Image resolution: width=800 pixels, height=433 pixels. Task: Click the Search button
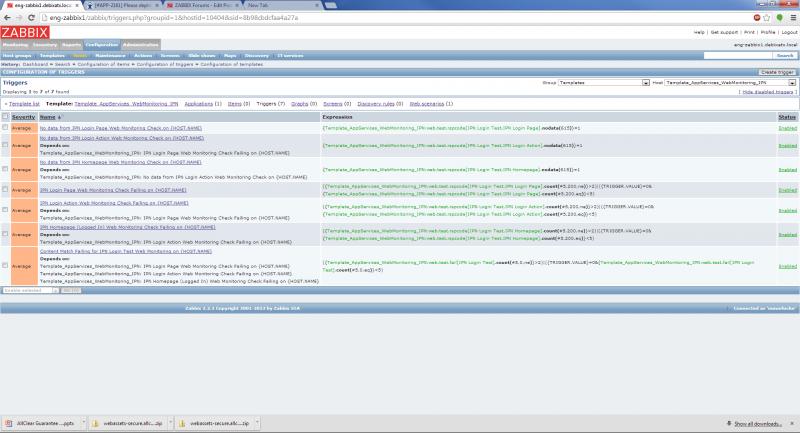[x=785, y=56]
